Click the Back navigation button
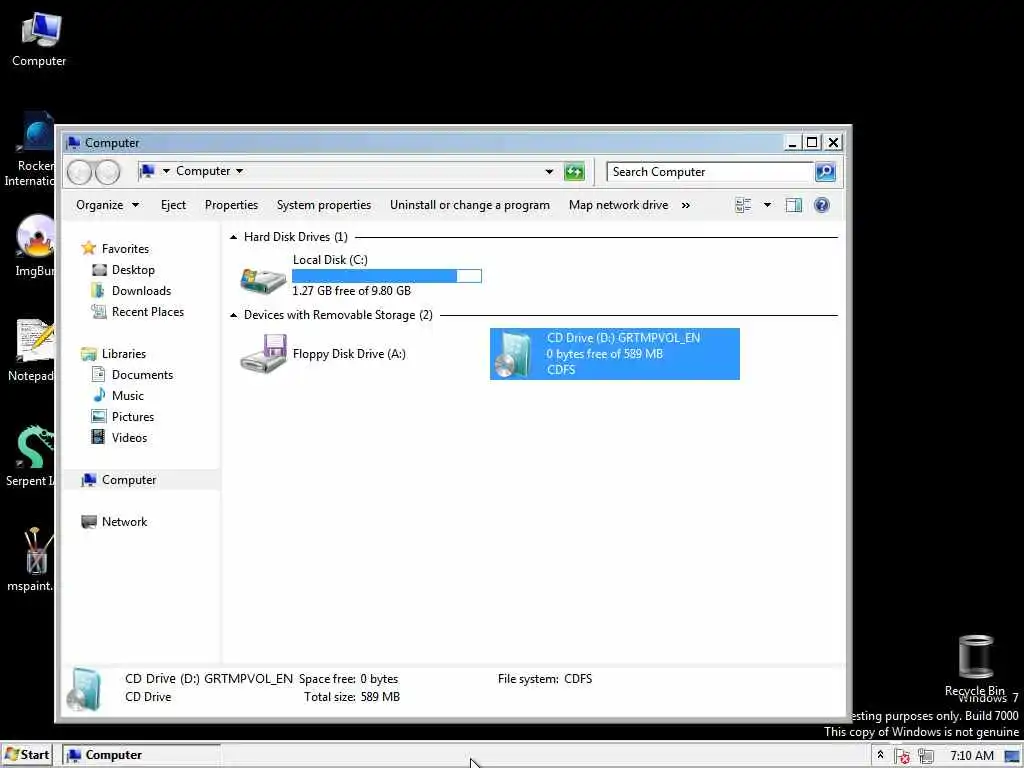 (x=80, y=172)
